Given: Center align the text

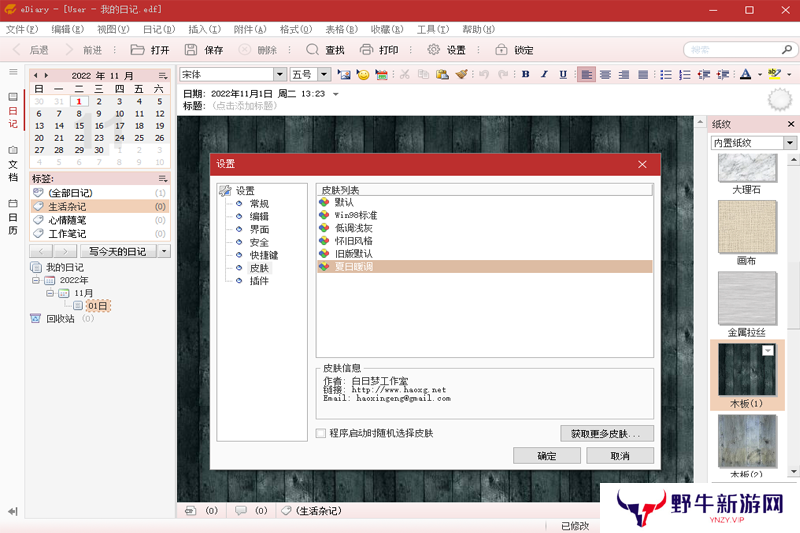Looking at the screenshot, I should point(606,75).
